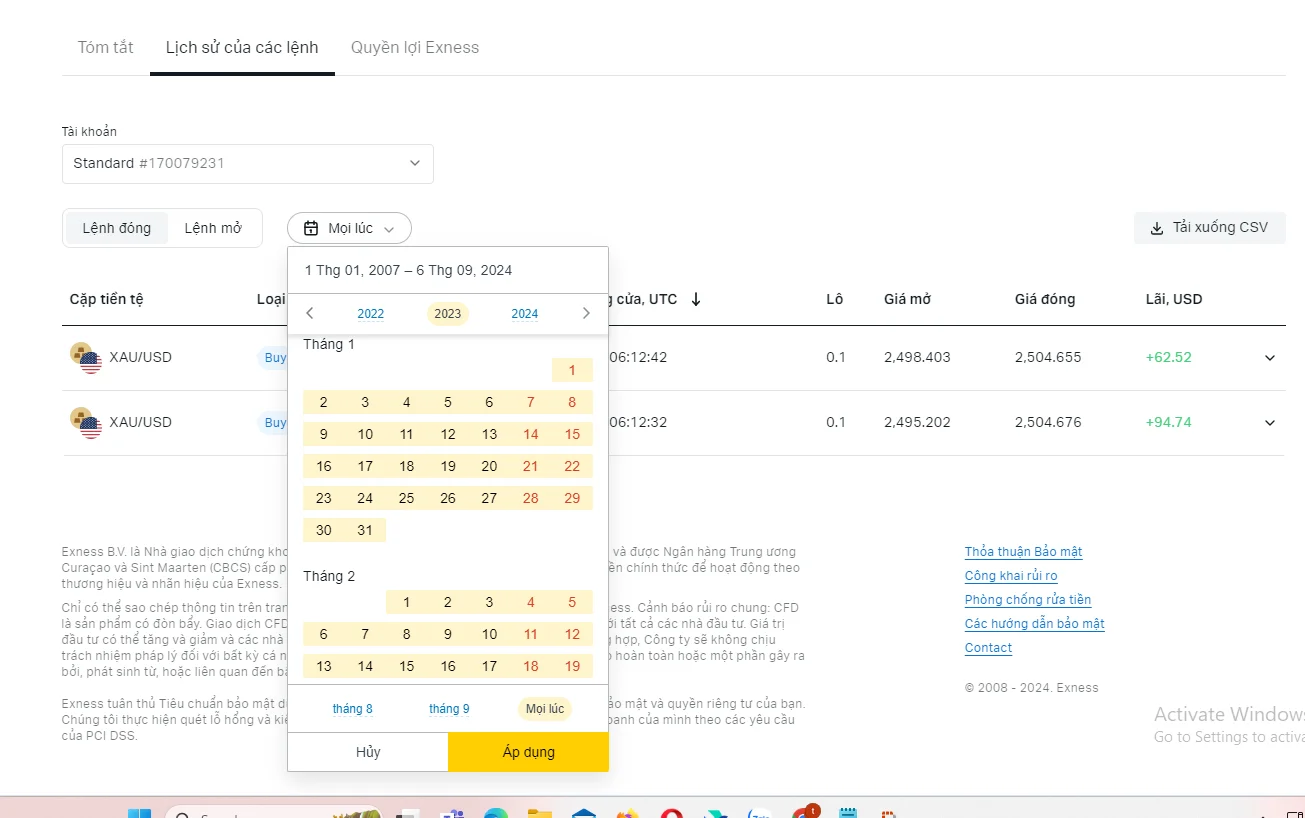Expand the first XAU/USD order row details
The image size is (1305, 818).
[1270, 358]
